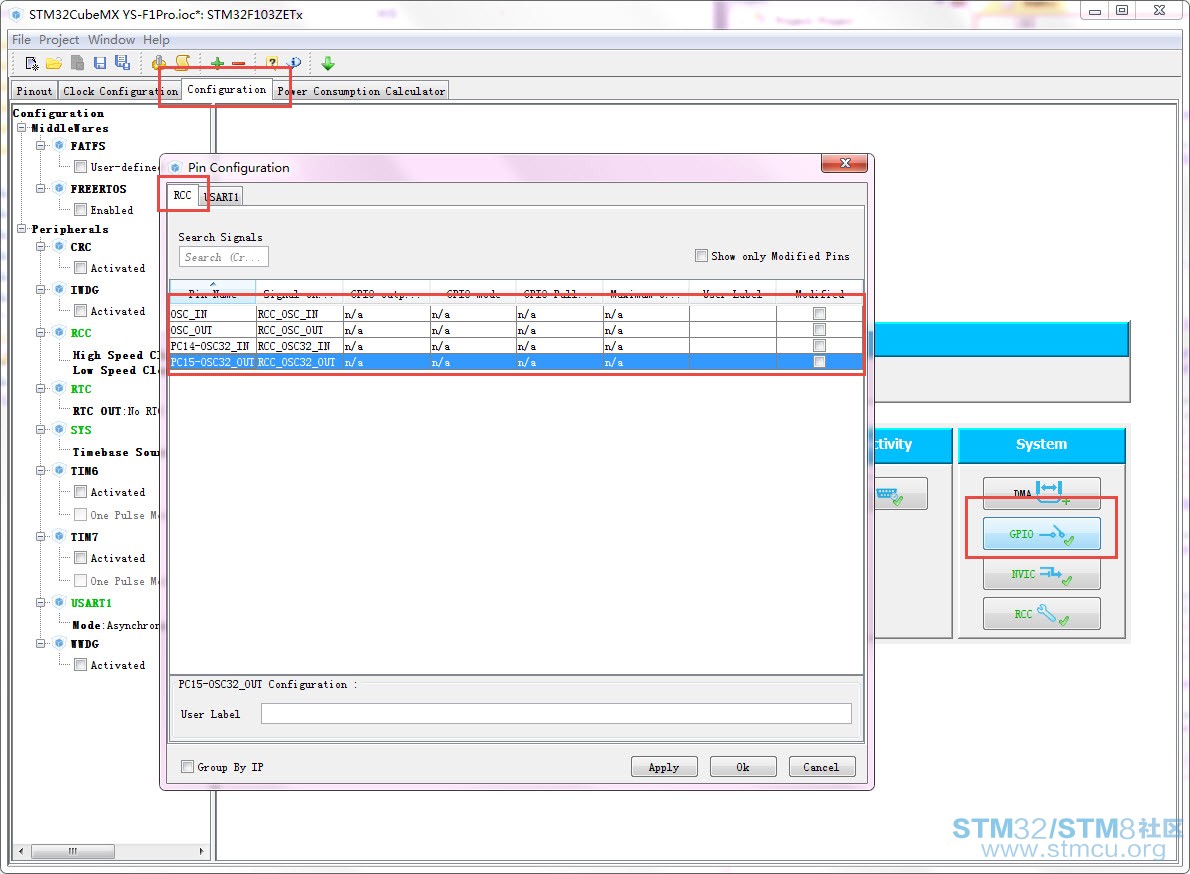The height and width of the screenshot is (874, 1190).
Task: Click the TIM6 peripheral tree icon
Action: [59, 470]
